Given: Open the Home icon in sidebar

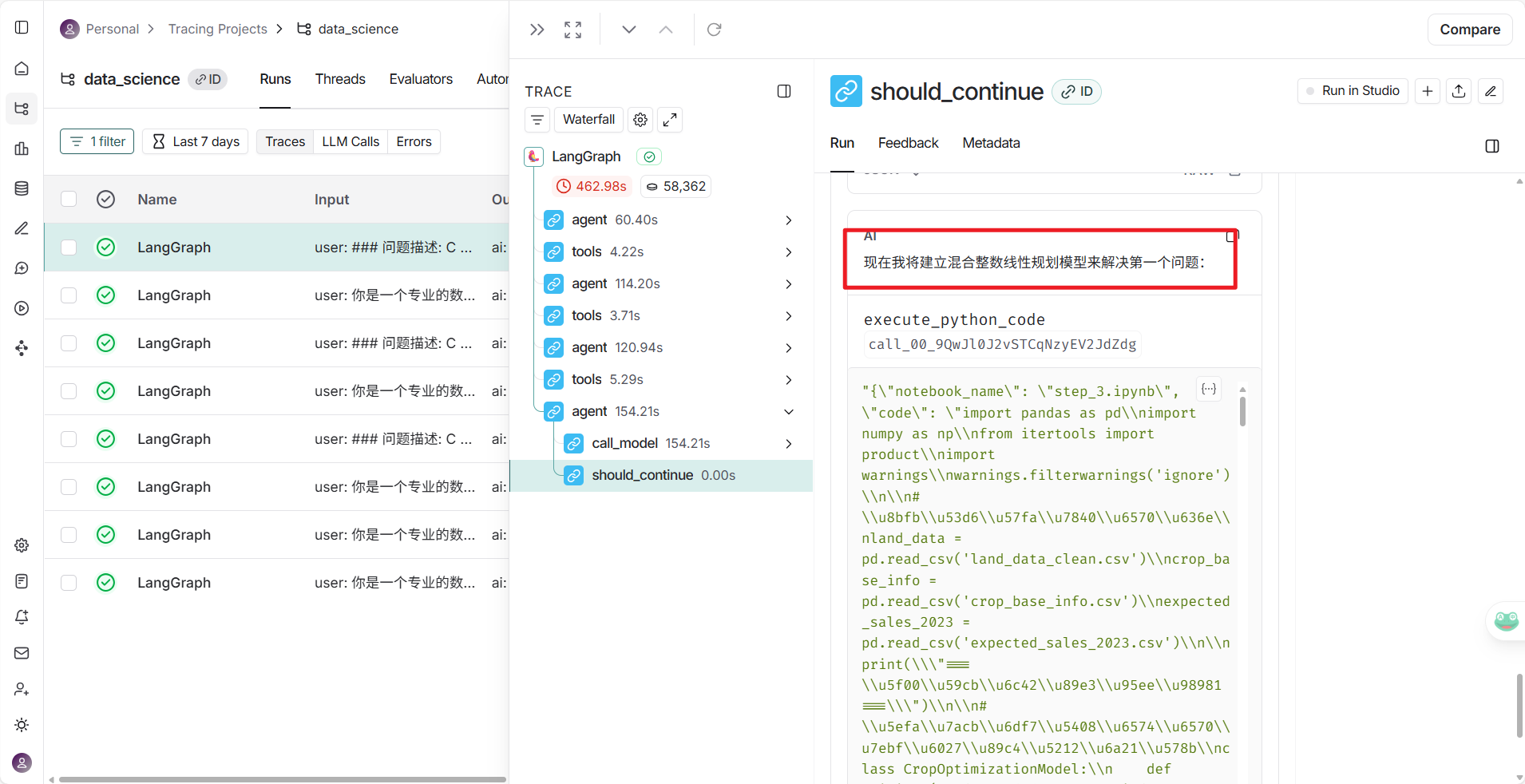Looking at the screenshot, I should (x=22, y=69).
